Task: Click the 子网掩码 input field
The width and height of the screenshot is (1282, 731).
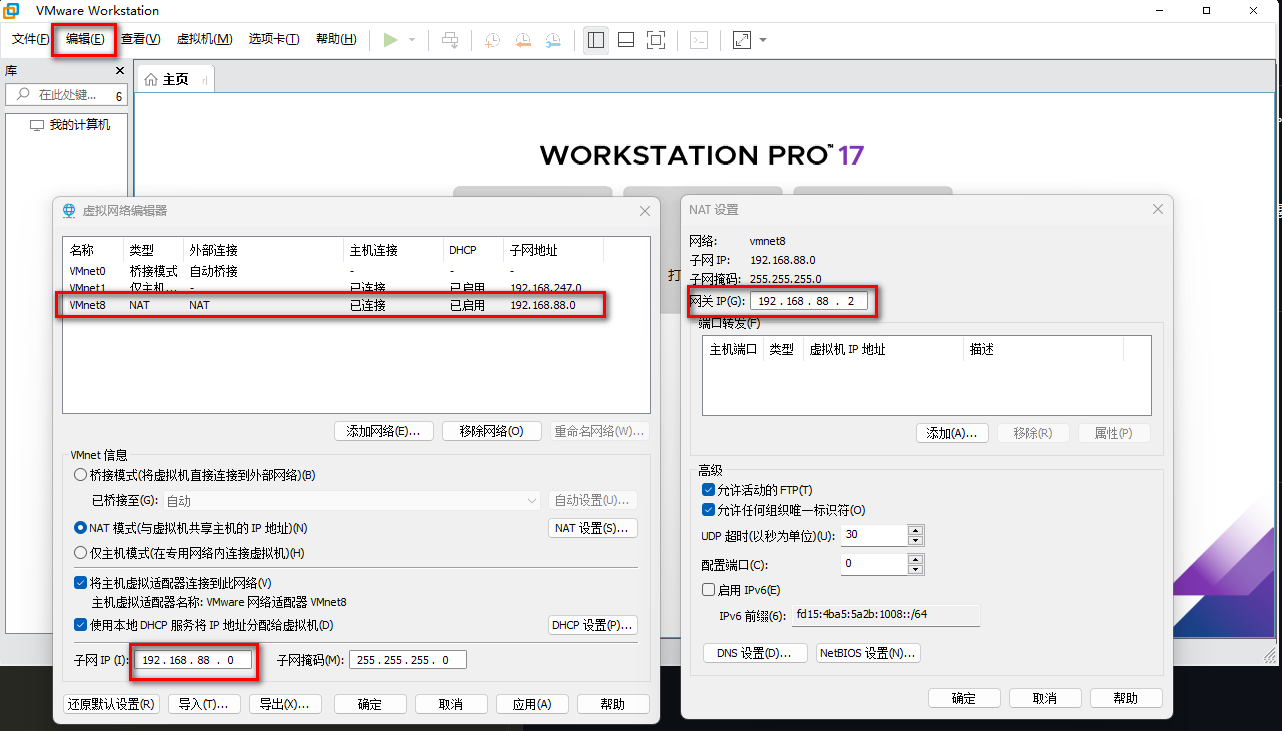Action: (x=407, y=660)
